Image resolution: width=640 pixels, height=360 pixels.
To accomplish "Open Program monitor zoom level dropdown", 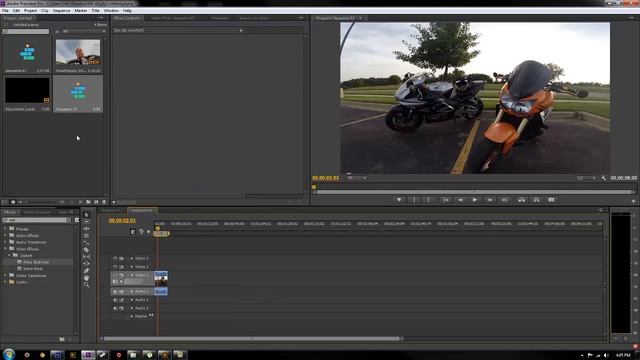I will coord(357,178).
